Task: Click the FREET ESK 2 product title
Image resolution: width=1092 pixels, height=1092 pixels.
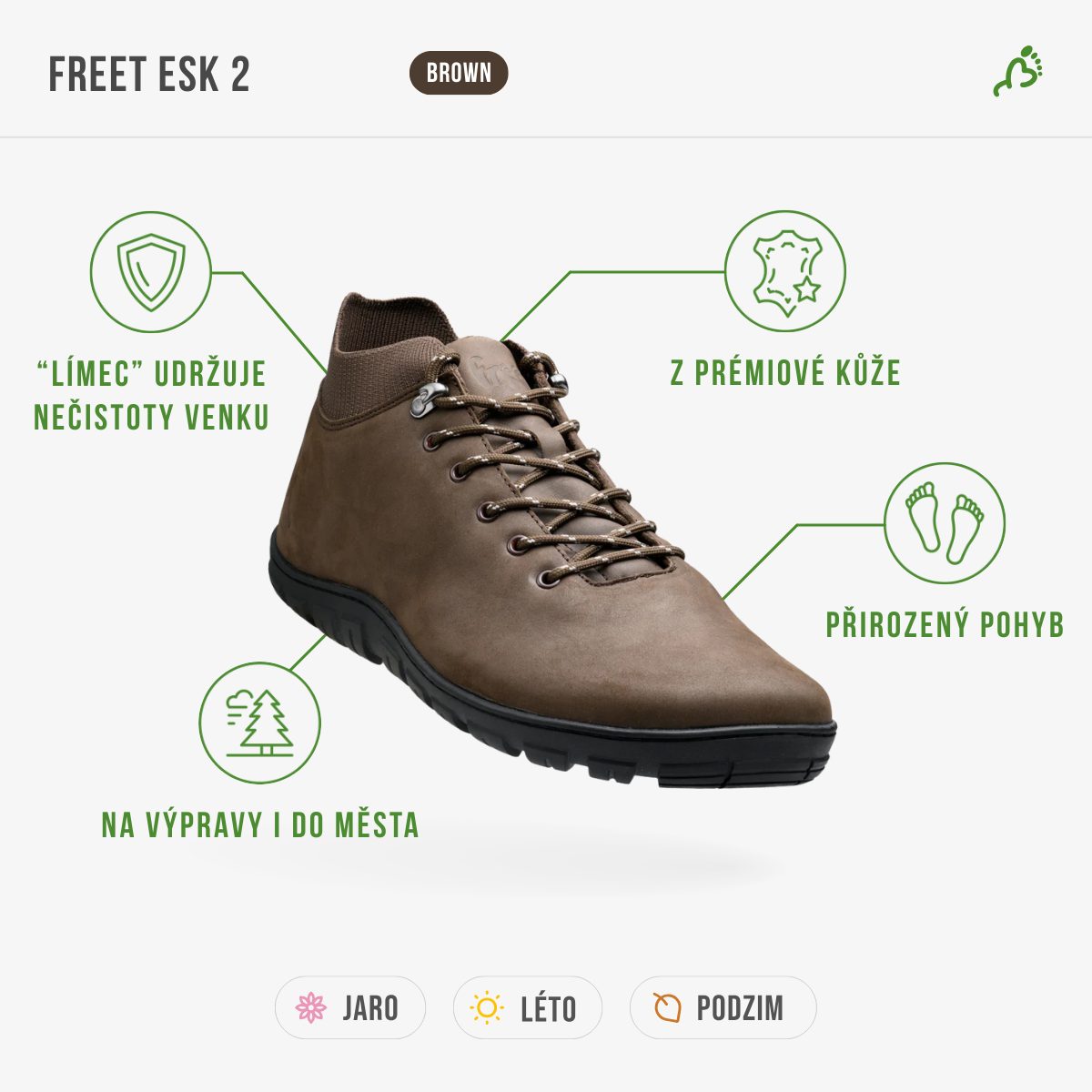Action: [x=149, y=75]
